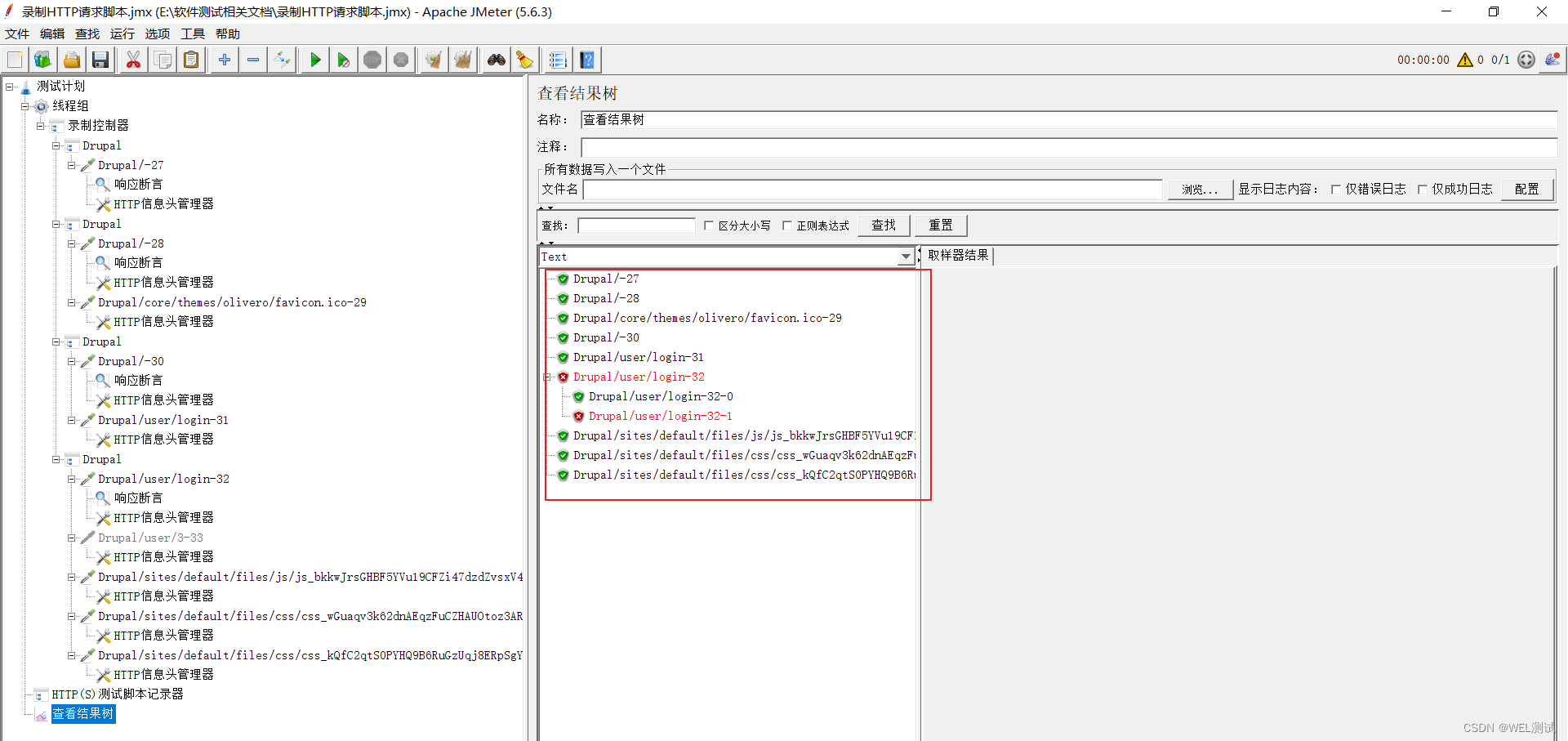The image size is (1568, 741).
Task: Click the Paste clipboard icon
Action: 191,60
